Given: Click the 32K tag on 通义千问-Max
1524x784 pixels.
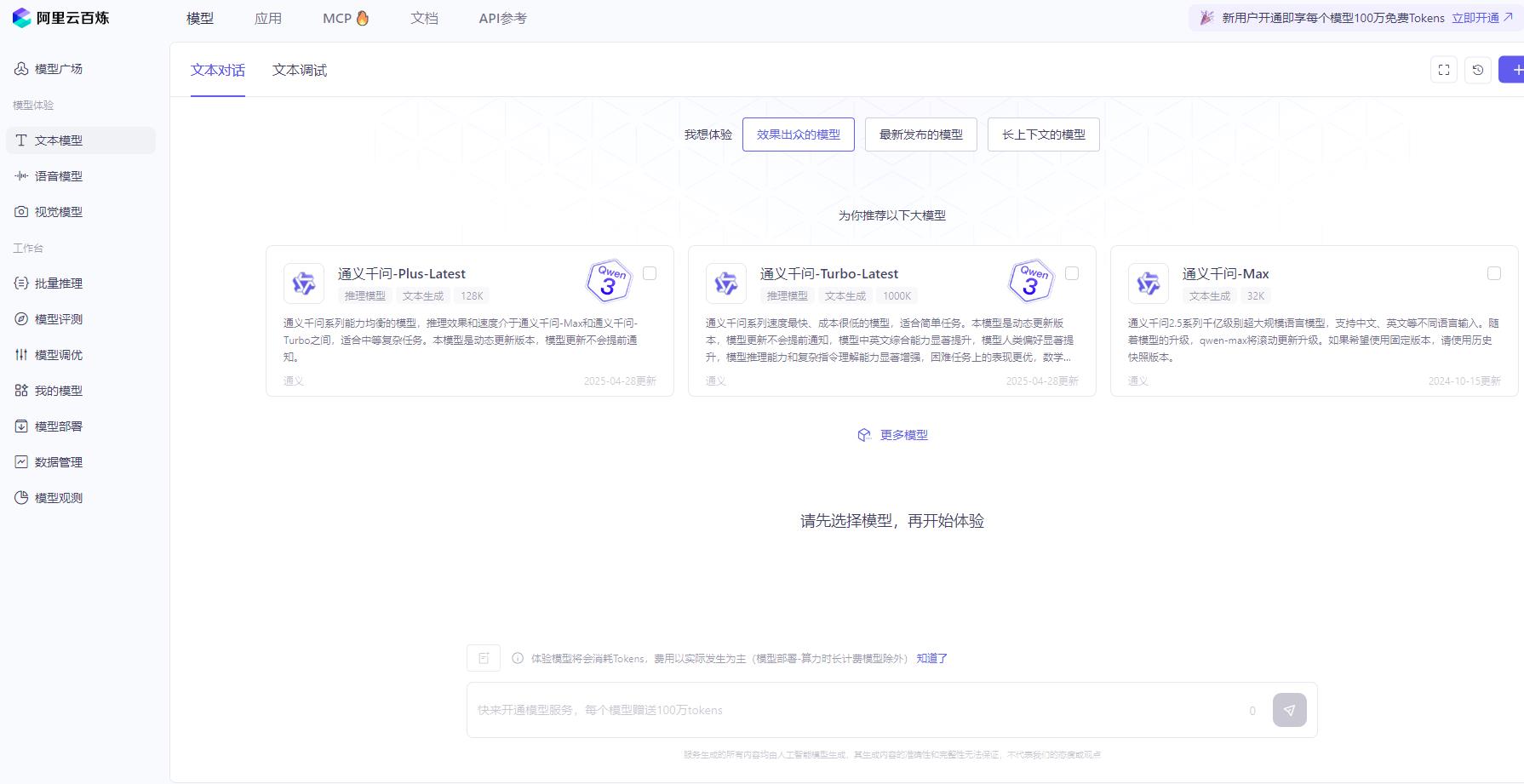Looking at the screenshot, I should [1256, 296].
